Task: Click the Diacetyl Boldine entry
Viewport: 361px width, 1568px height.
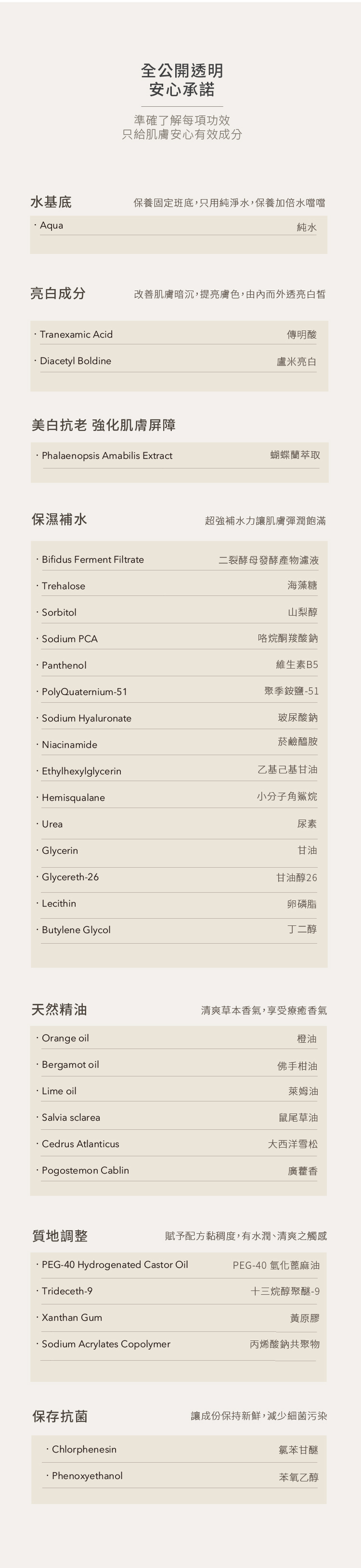Action: [76, 361]
